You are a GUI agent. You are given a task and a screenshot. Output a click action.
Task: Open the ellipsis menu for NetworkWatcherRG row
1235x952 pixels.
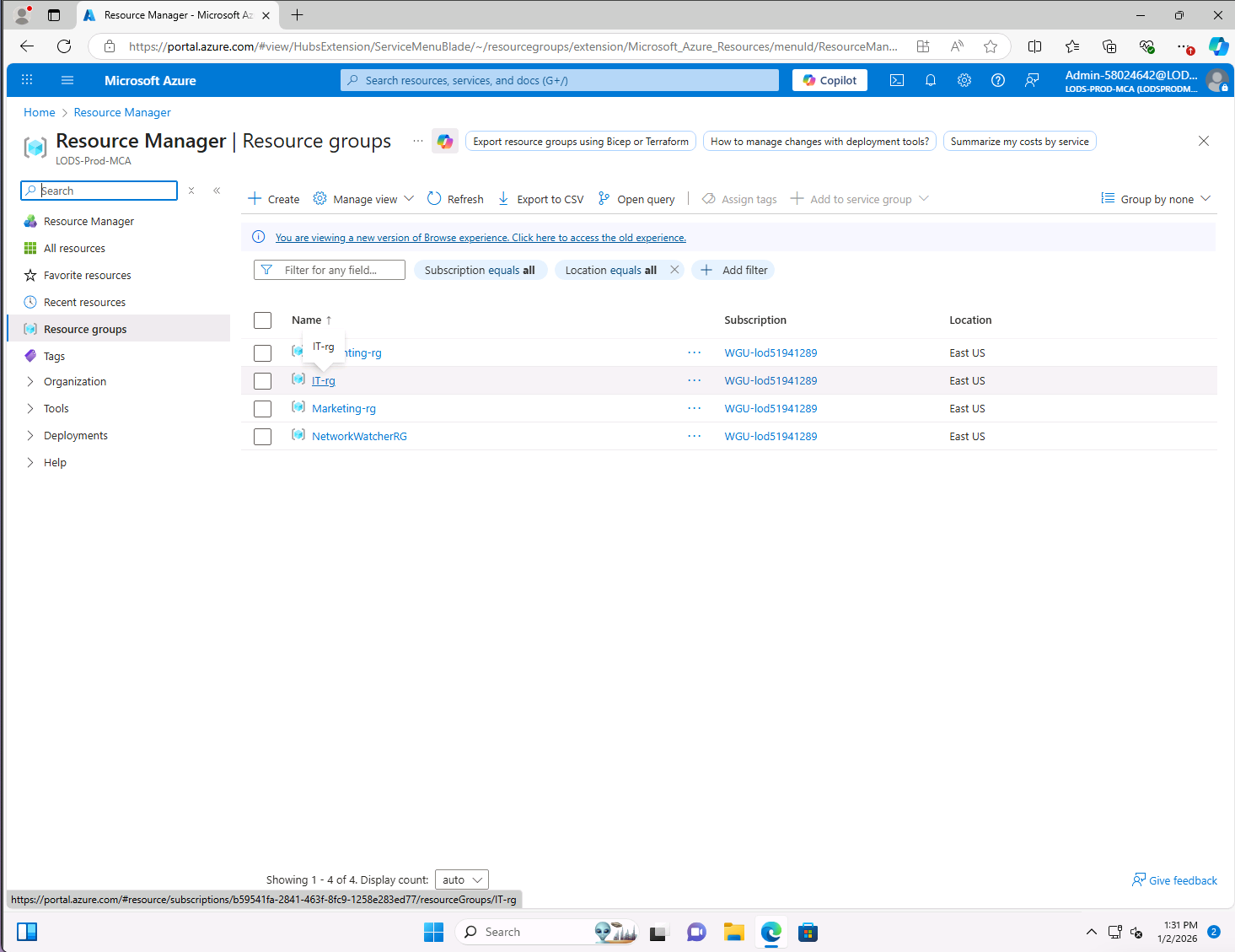[694, 436]
